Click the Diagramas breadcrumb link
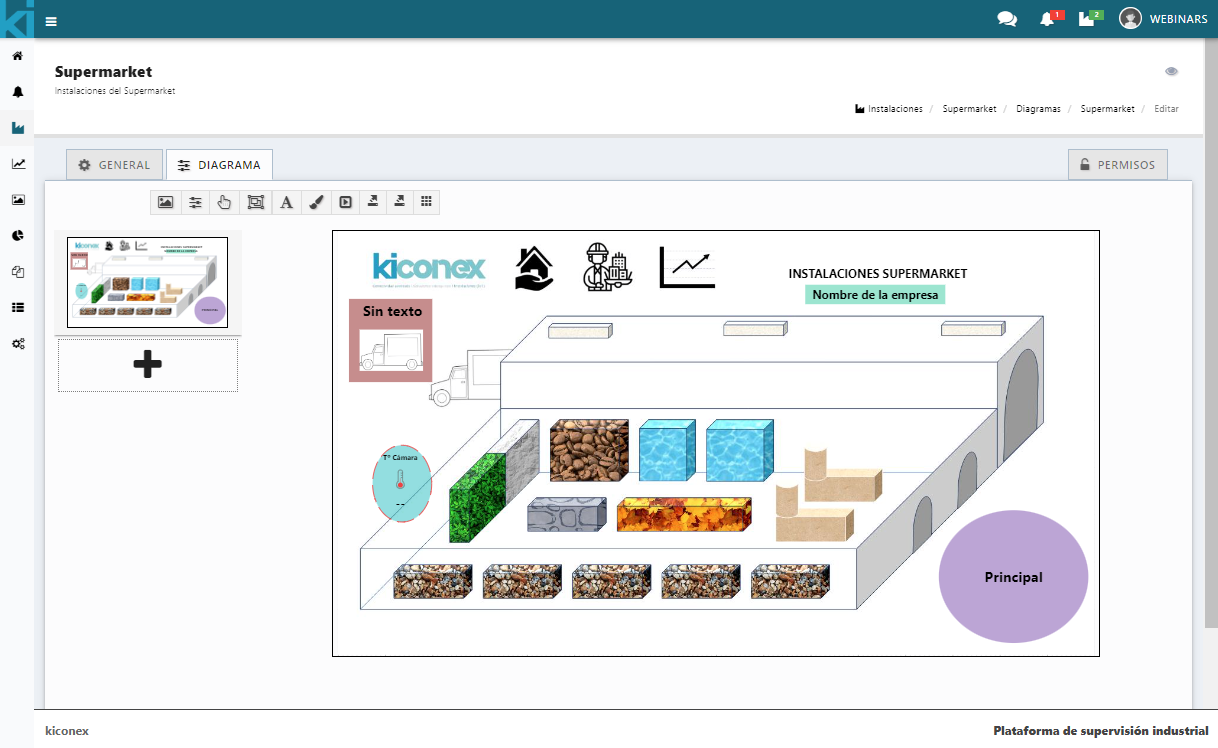The image size is (1218, 748). click(x=1038, y=108)
